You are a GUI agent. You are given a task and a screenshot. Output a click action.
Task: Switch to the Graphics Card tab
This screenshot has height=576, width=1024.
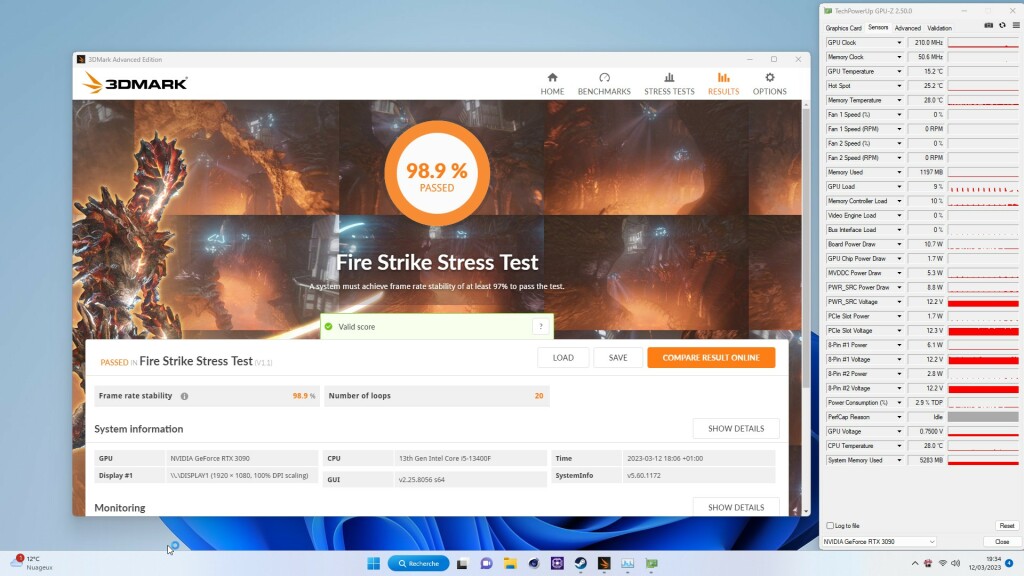coord(843,28)
